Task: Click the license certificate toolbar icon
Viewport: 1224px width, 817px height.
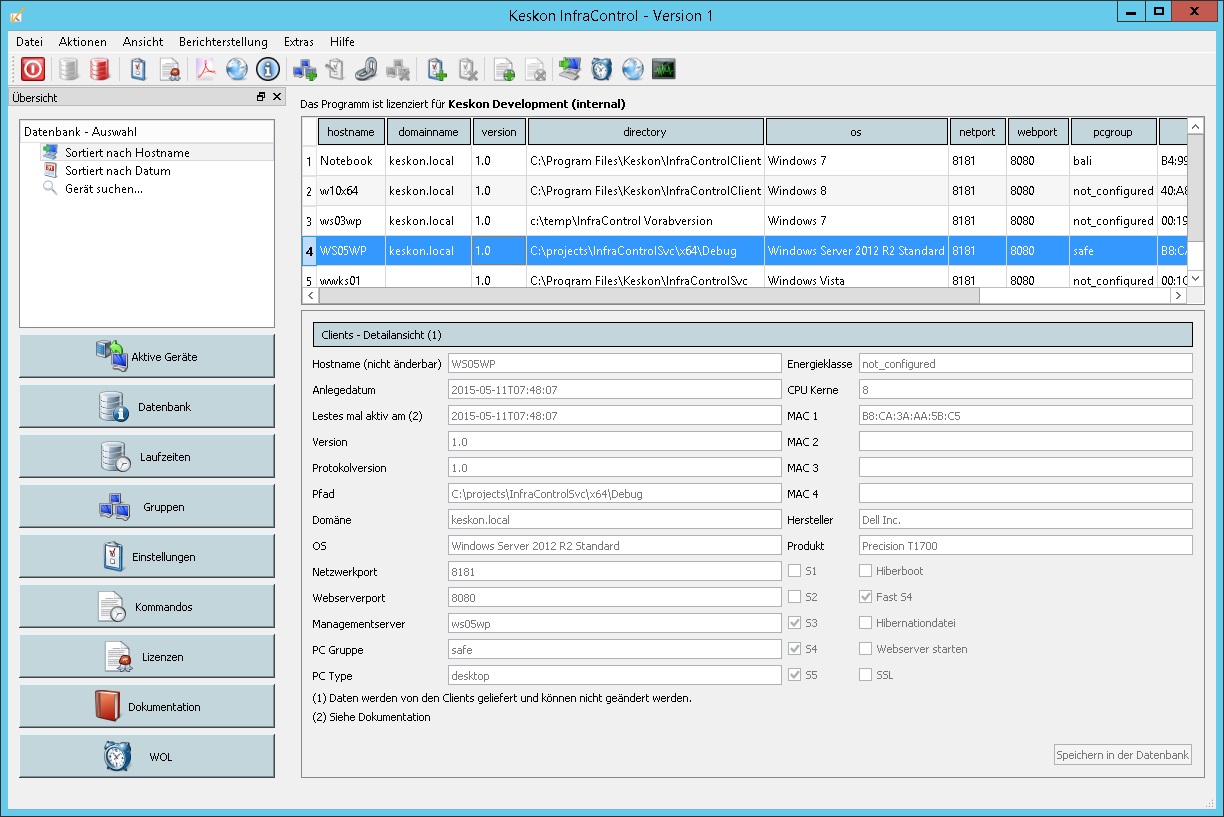Action: pyautogui.click(x=170, y=69)
